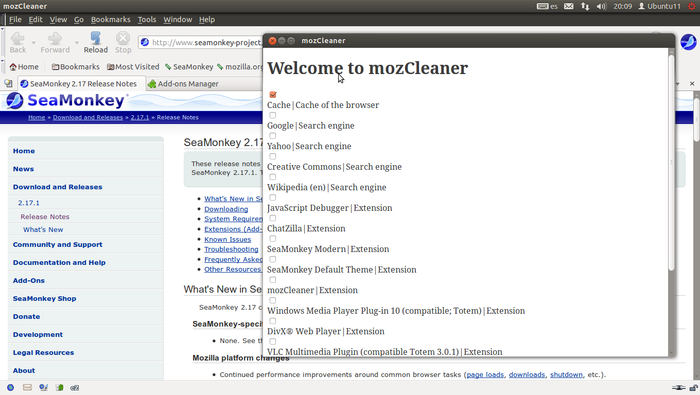This screenshot has height=395, width=700.
Task: Check the SeaMonkey Default Theme checkbox
Action: point(273,259)
